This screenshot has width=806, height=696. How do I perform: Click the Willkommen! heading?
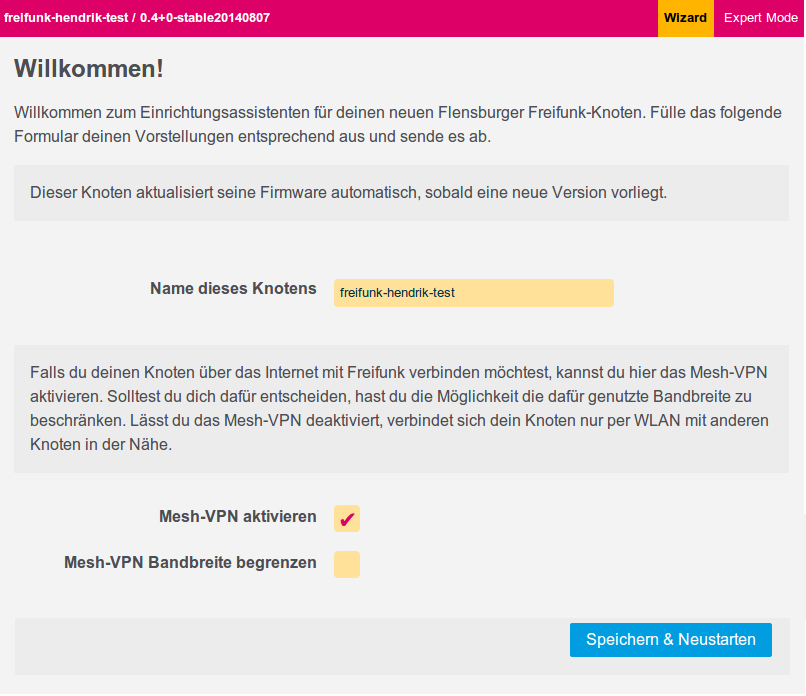point(89,70)
